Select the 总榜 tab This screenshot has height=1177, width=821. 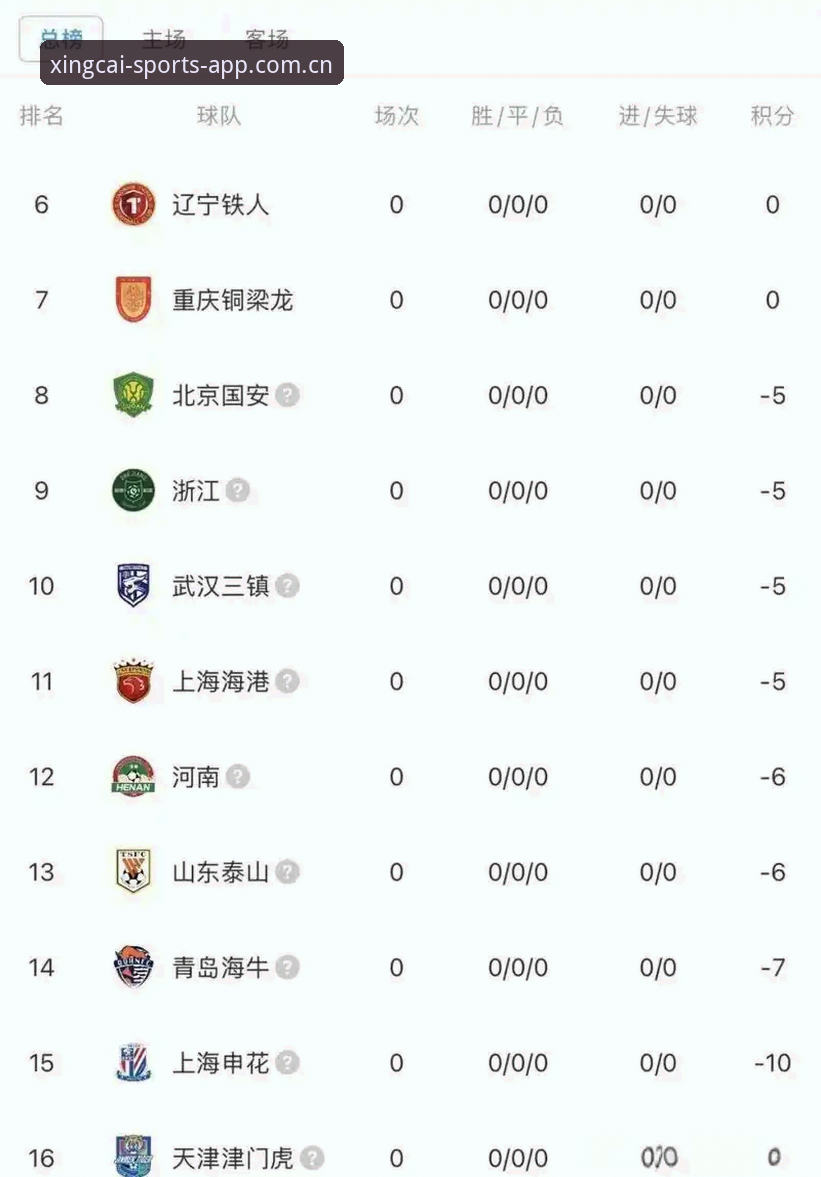coord(61,38)
